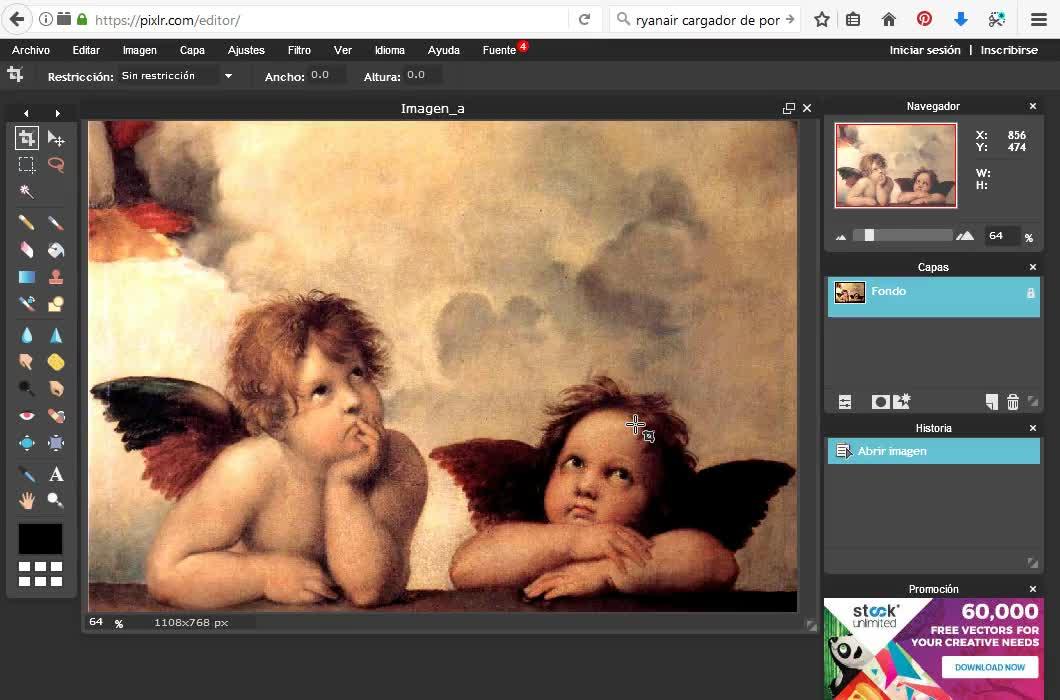This screenshot has height=700, width=1060.
Task: Click Iniciar sesión link
Action: tap(925, 50)
